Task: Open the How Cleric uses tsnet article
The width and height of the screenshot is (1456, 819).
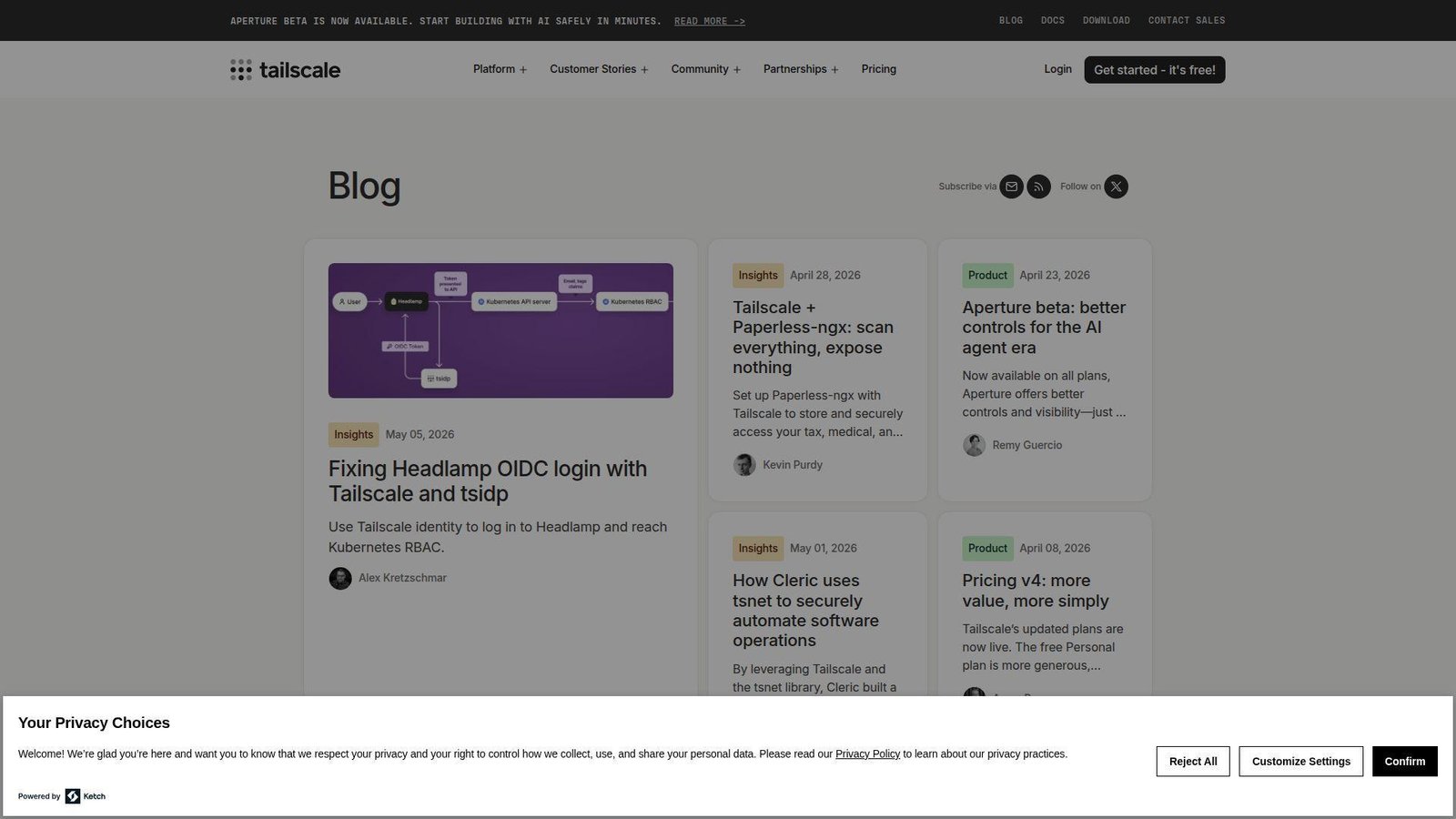Action: point(805,611)
